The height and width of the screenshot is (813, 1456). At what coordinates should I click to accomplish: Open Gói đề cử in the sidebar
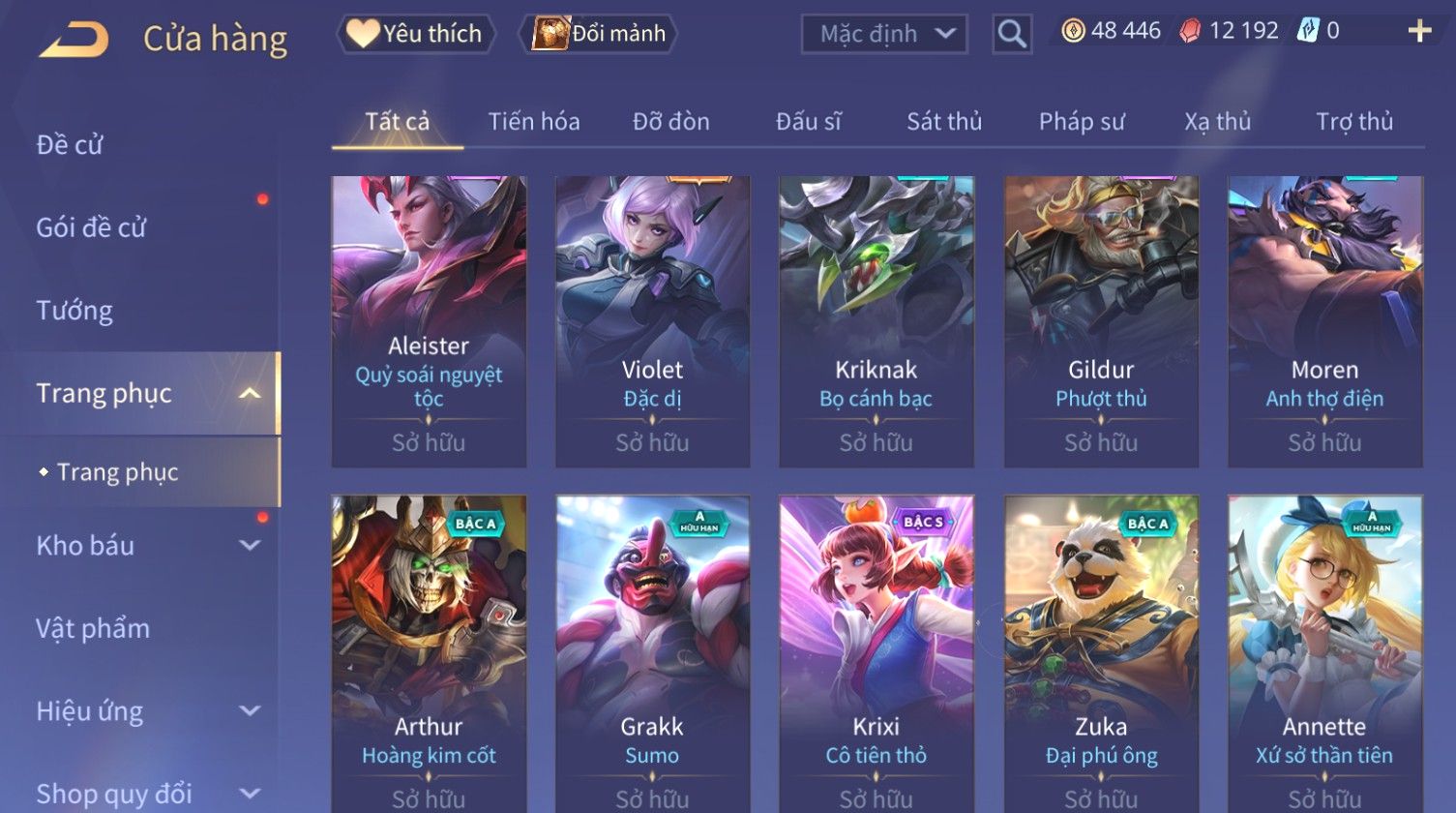[x=91, y=227]
